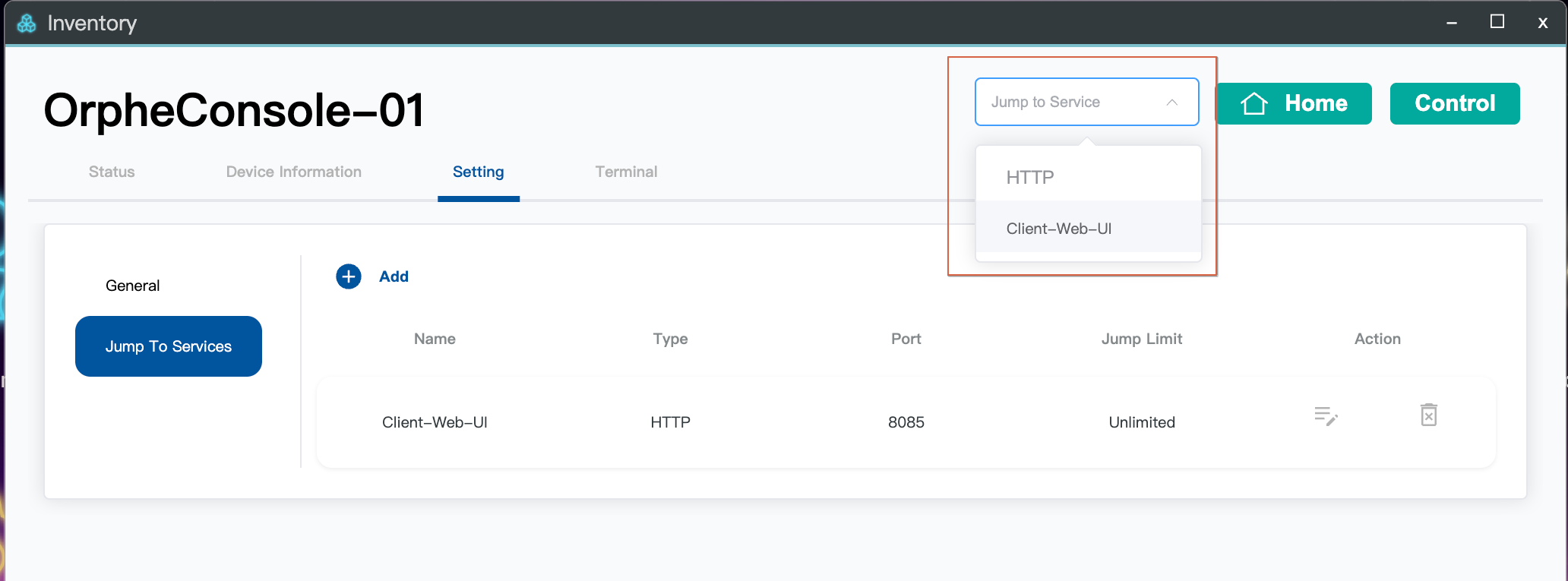Select the Setting tab
The width and height of the screenshot is (1568, 581).
[478, 172]
